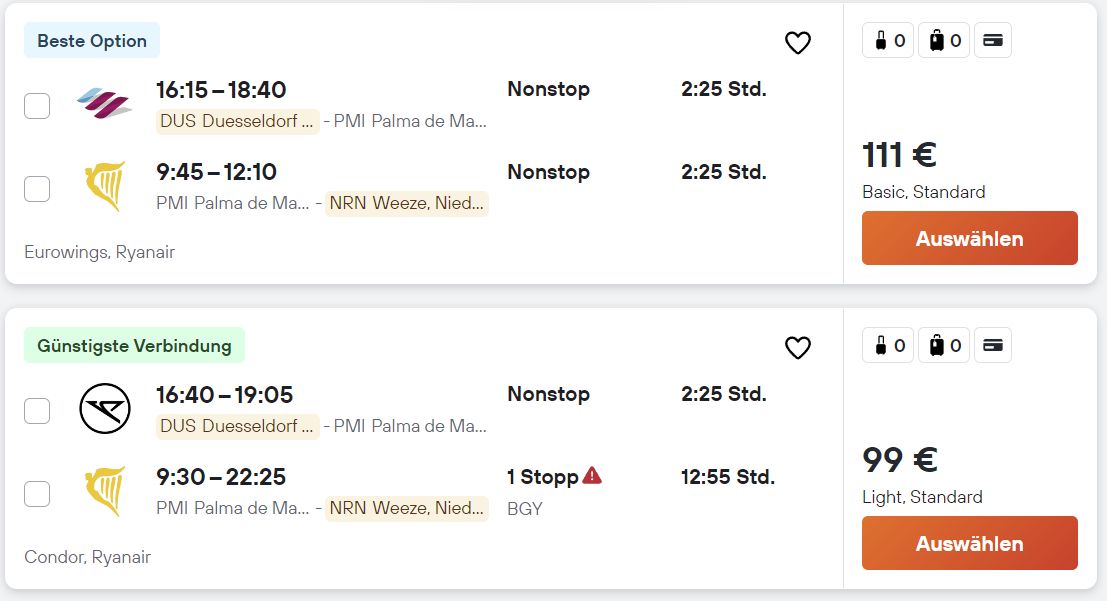Click the Günstigste Verbindung badge
This screenshot has height=601, width=1107.
coord(134,345)
